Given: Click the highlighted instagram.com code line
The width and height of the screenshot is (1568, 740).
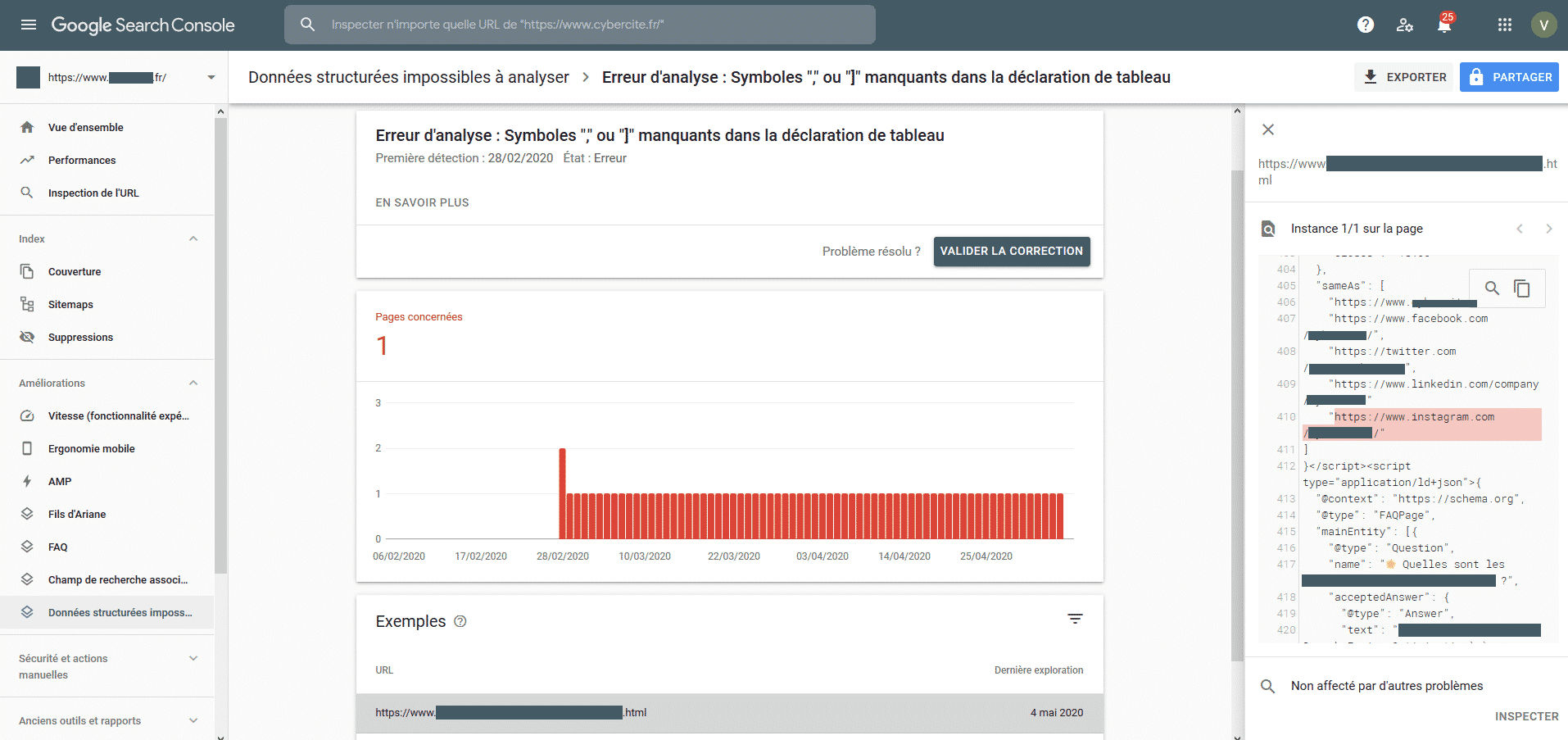Looking at the screenshot, I should [1422, 424].
